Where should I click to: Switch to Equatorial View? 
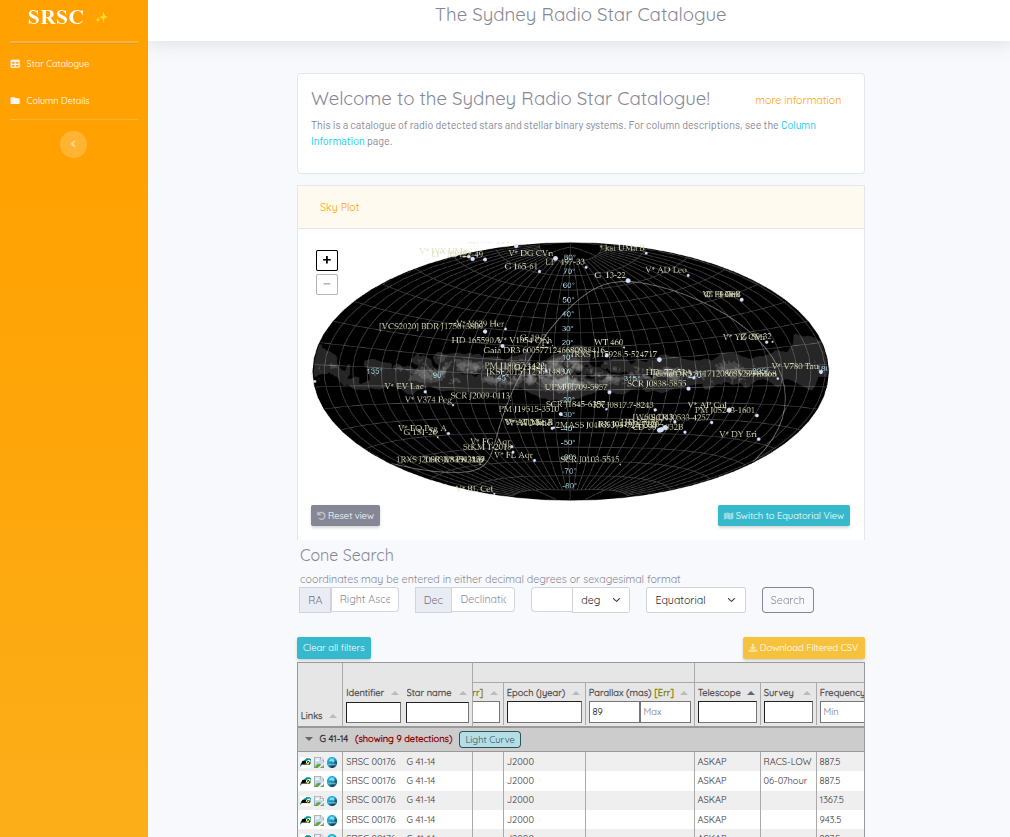click(783, 515)
